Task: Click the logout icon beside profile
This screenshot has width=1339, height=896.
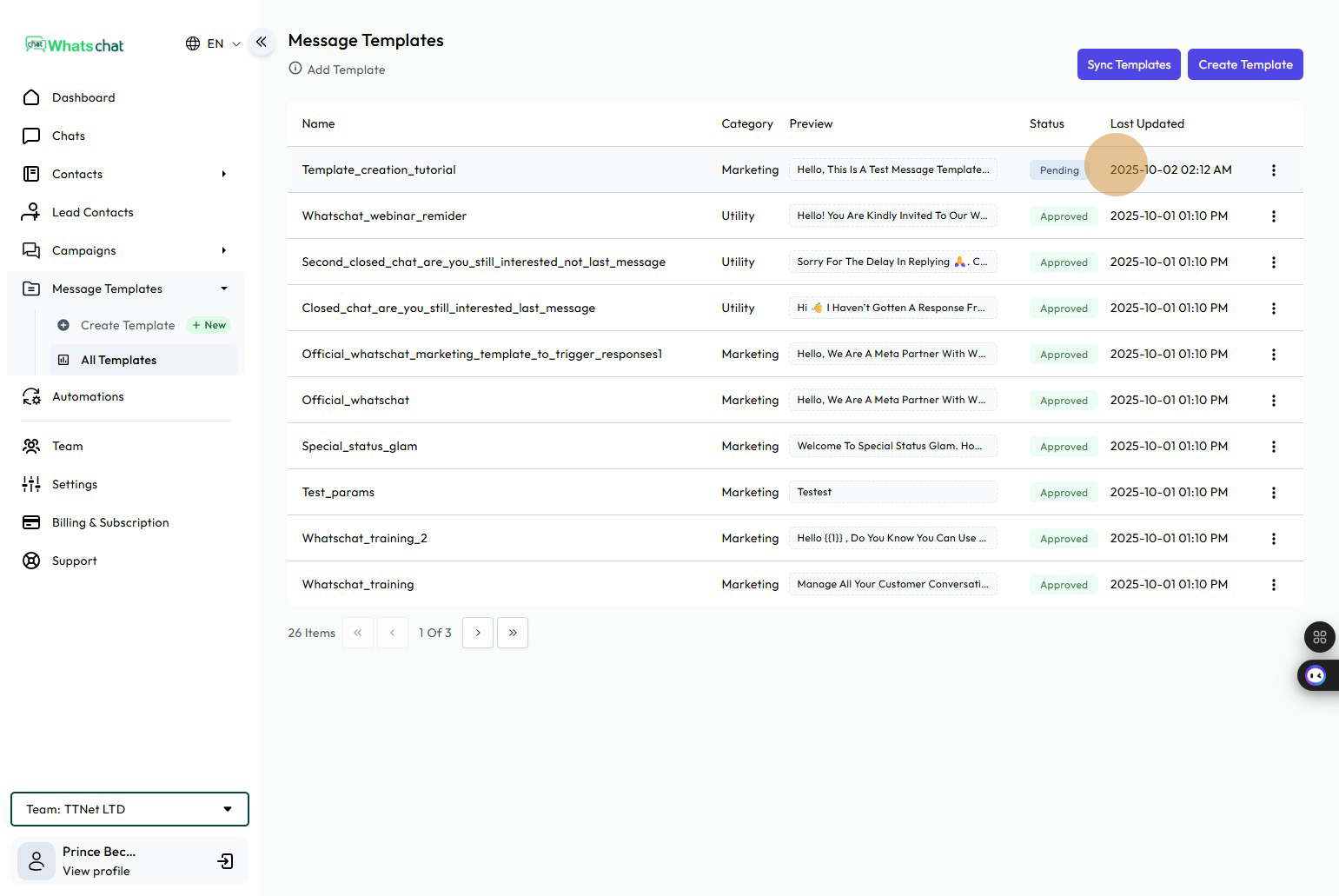Action: pyautogui.click(x=225, y=861)
